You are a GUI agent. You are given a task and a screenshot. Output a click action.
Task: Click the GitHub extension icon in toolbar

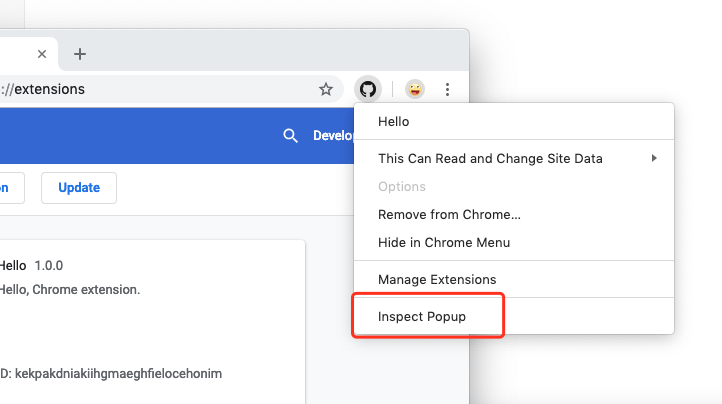(x=367, y=89)
